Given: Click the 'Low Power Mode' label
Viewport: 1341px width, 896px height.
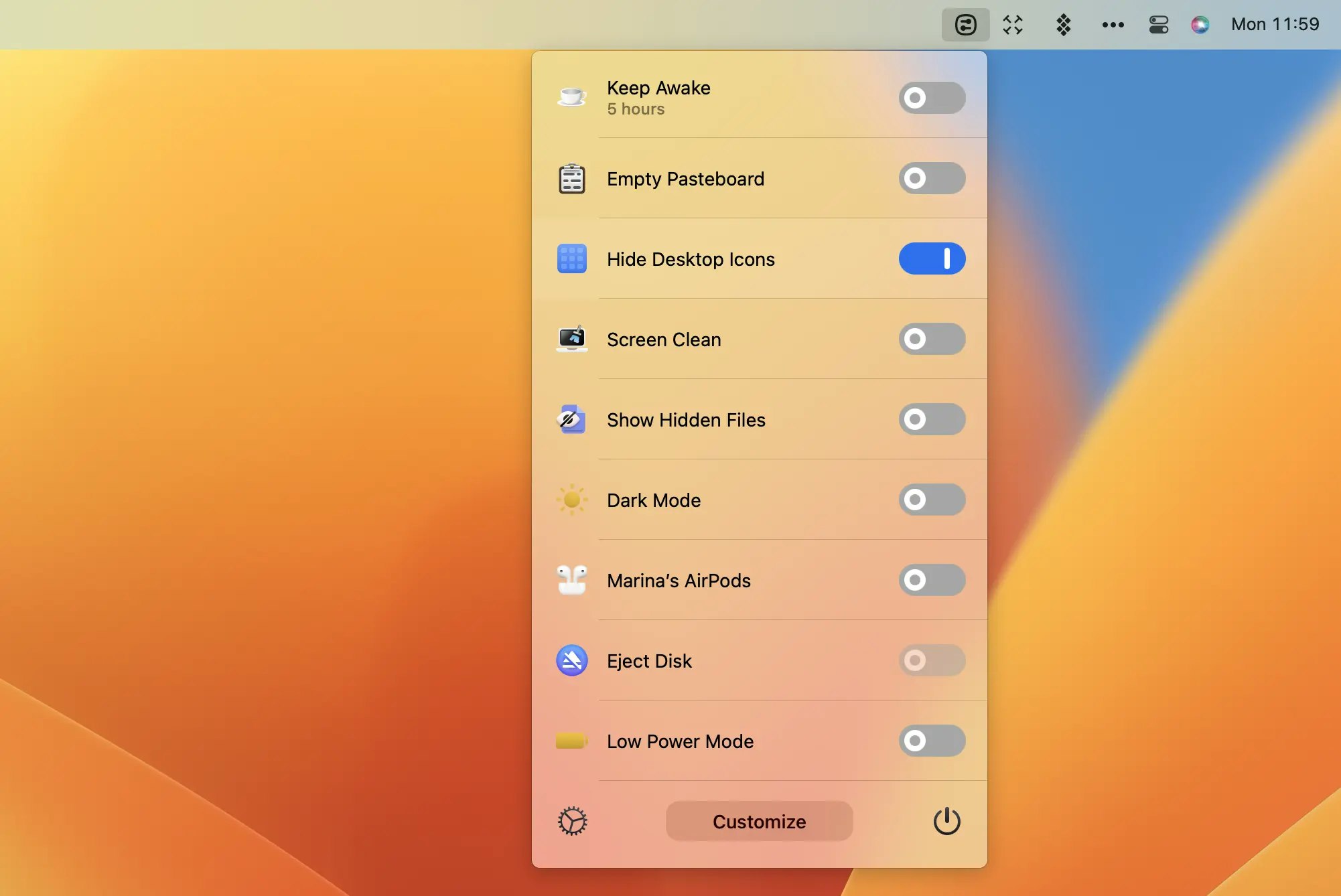Looking at the screenshot, I should [x=680, y=741].
